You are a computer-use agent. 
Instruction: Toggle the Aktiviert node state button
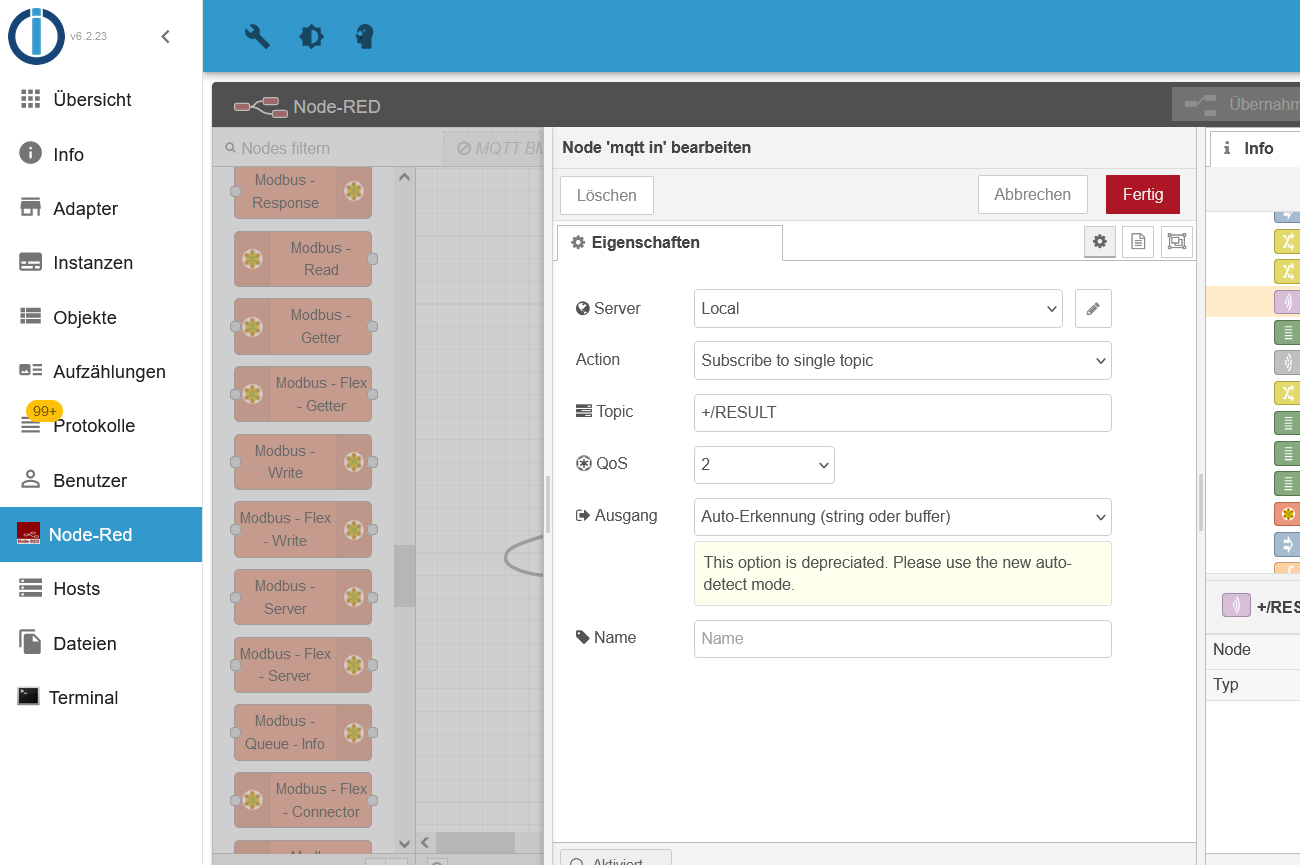(x=616, y=858)
